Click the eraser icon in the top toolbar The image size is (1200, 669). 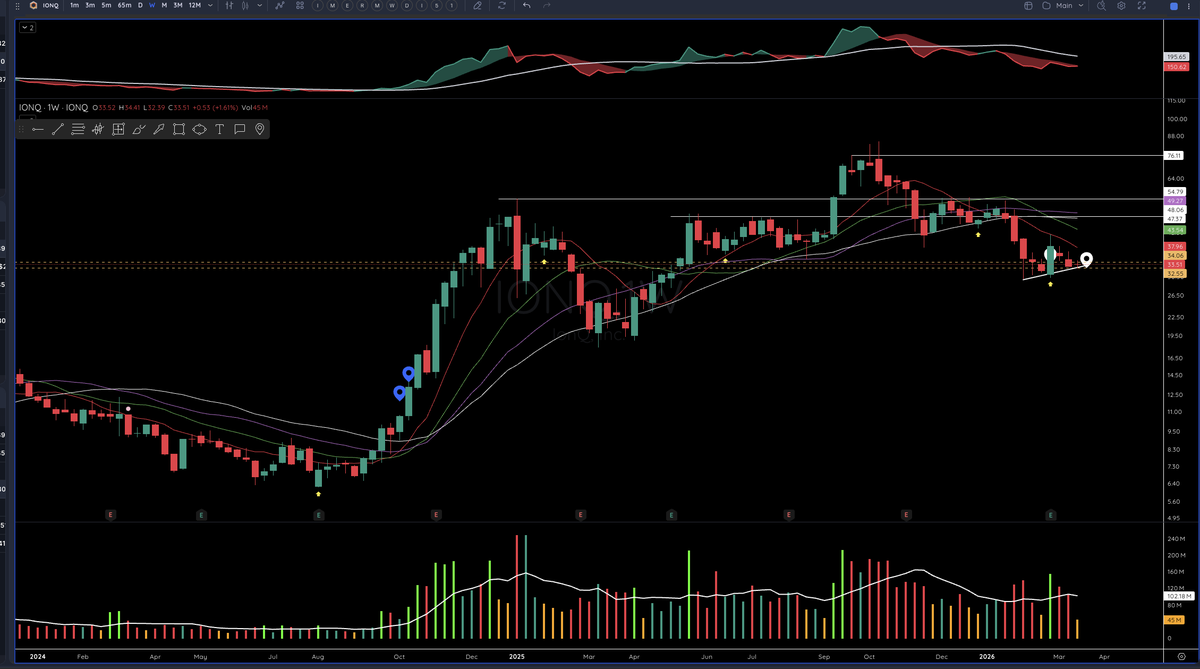point(477,6)
